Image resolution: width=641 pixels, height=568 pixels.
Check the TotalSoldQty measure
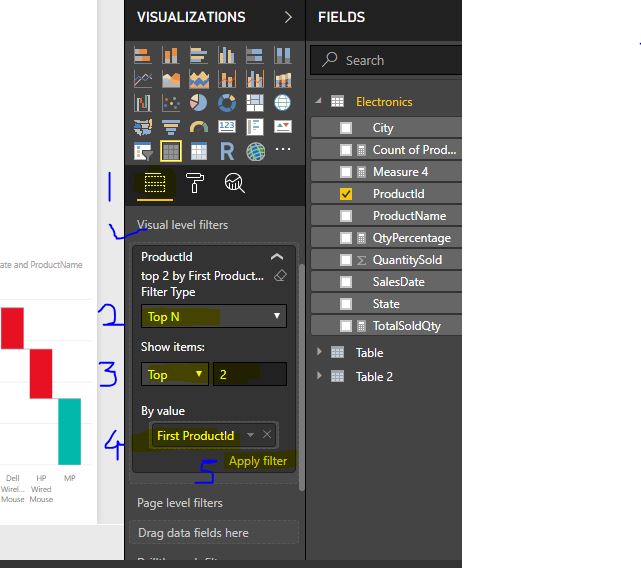[346, 326]
